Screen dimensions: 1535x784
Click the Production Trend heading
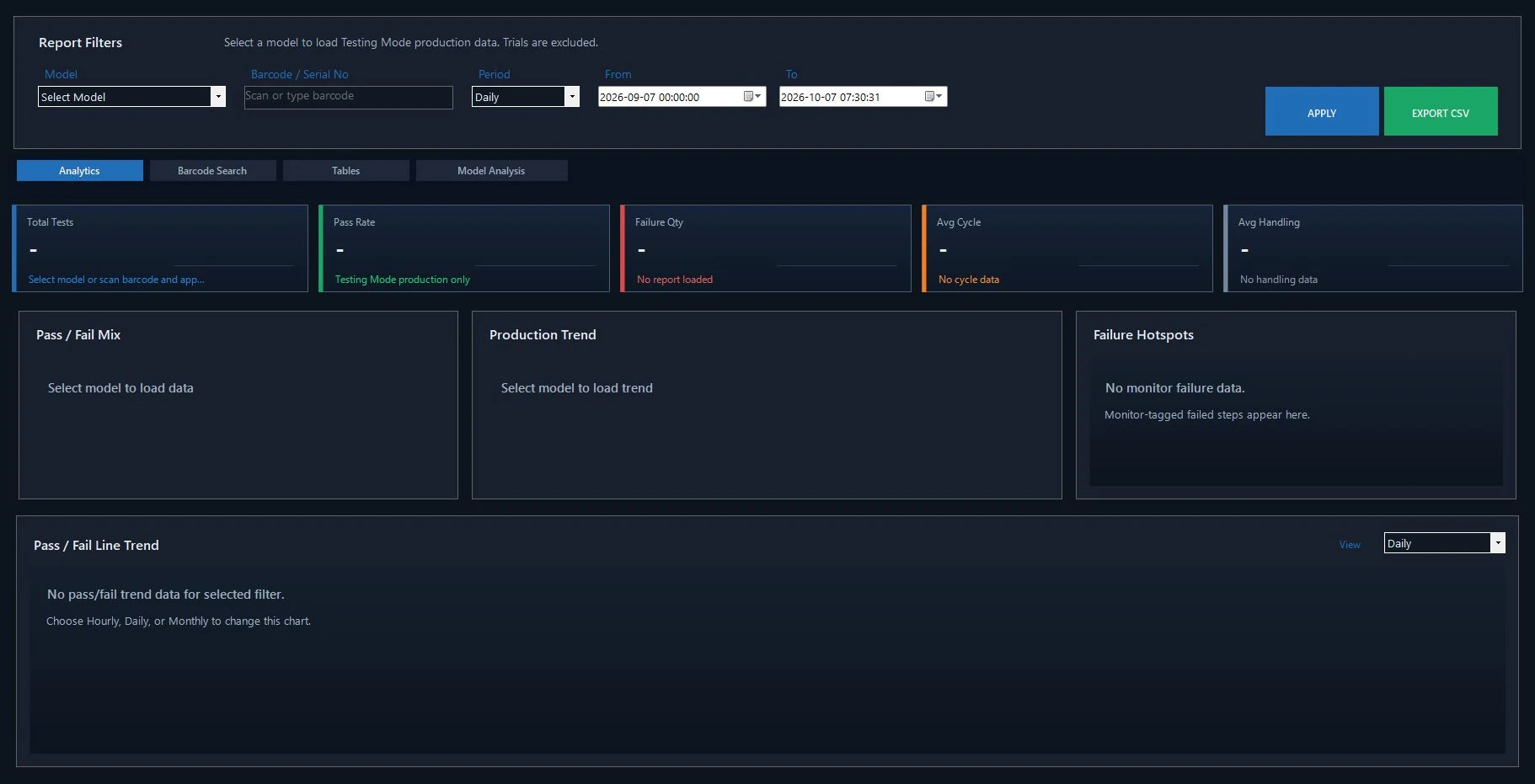(x=543, y=335)
